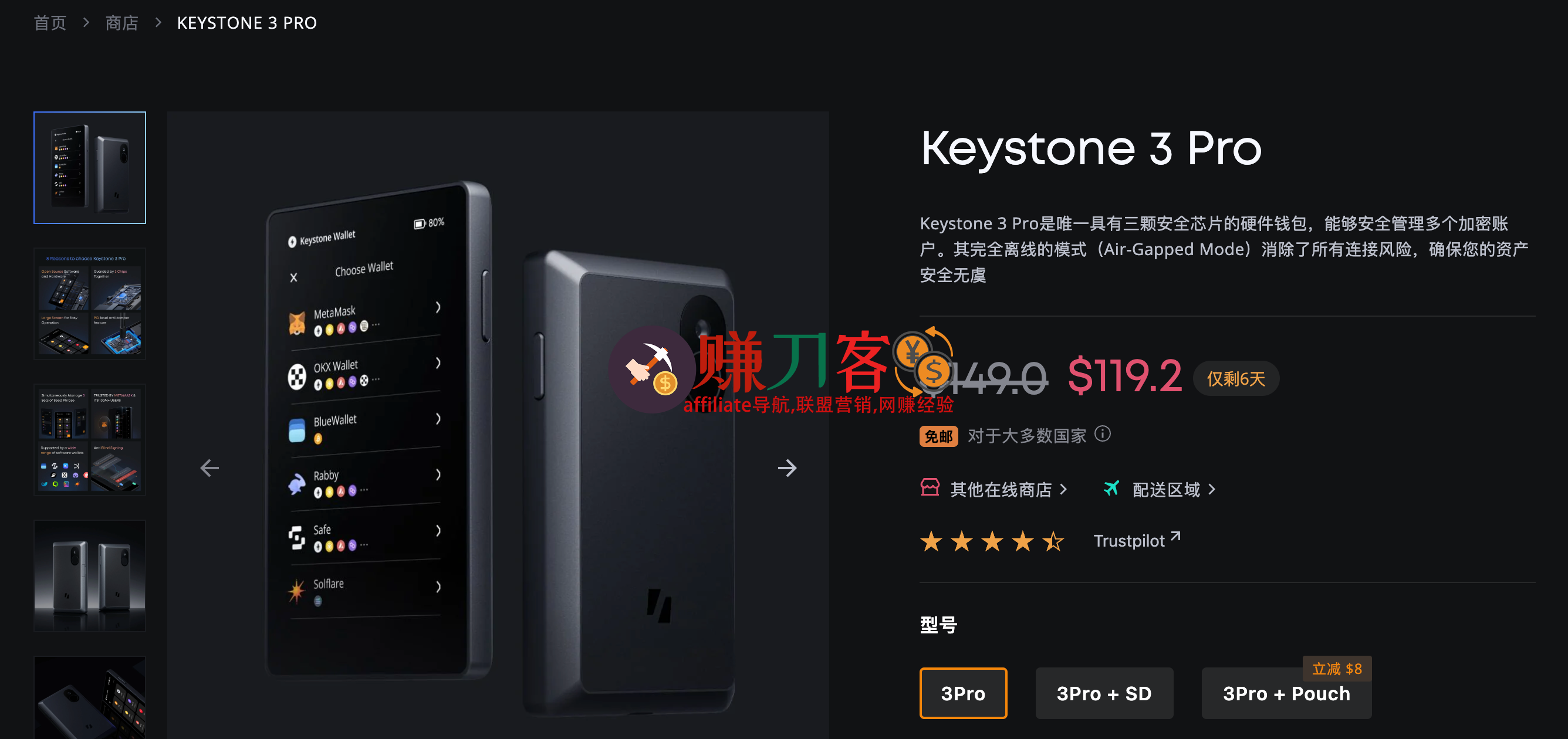Go to 商店 in breadcrumb
This screenshot has height=739, width=1568.
click(x=121, y=23)
